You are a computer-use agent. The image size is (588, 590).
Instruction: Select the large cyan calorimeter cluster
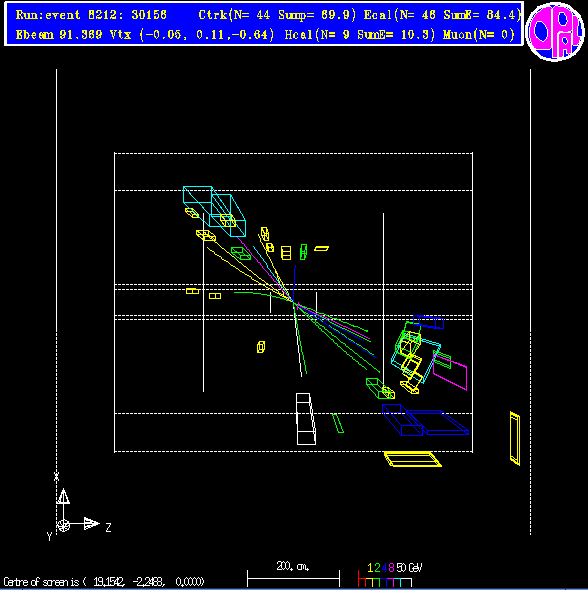pyautogui.click(x=214, y=211)
